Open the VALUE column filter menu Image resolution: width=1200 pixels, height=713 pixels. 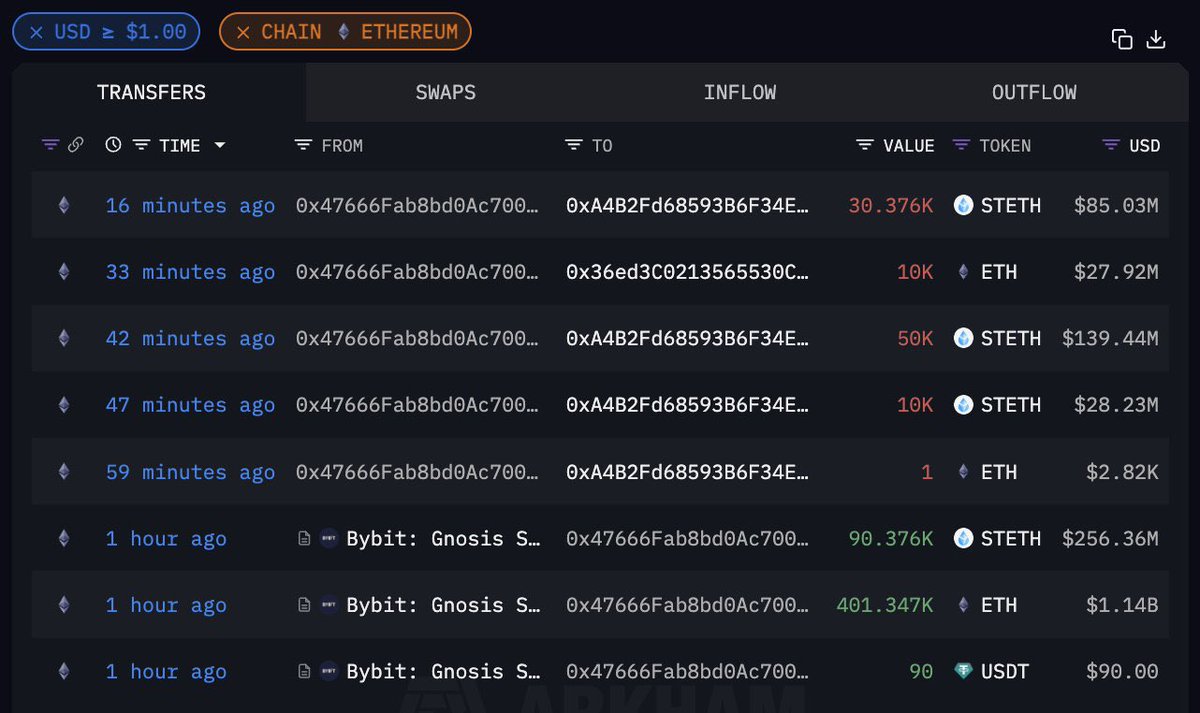pos(863,144)
